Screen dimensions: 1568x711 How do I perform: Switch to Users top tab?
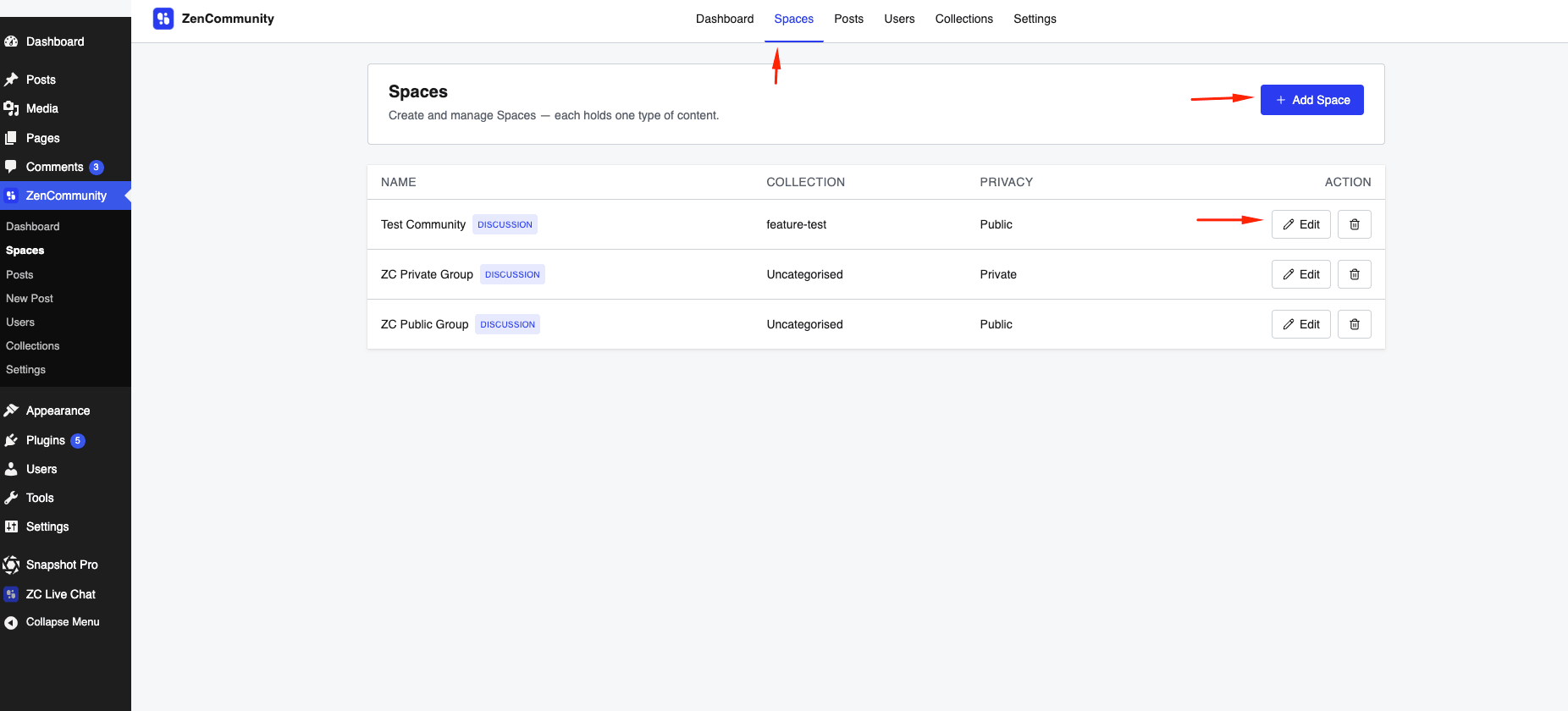899,19
